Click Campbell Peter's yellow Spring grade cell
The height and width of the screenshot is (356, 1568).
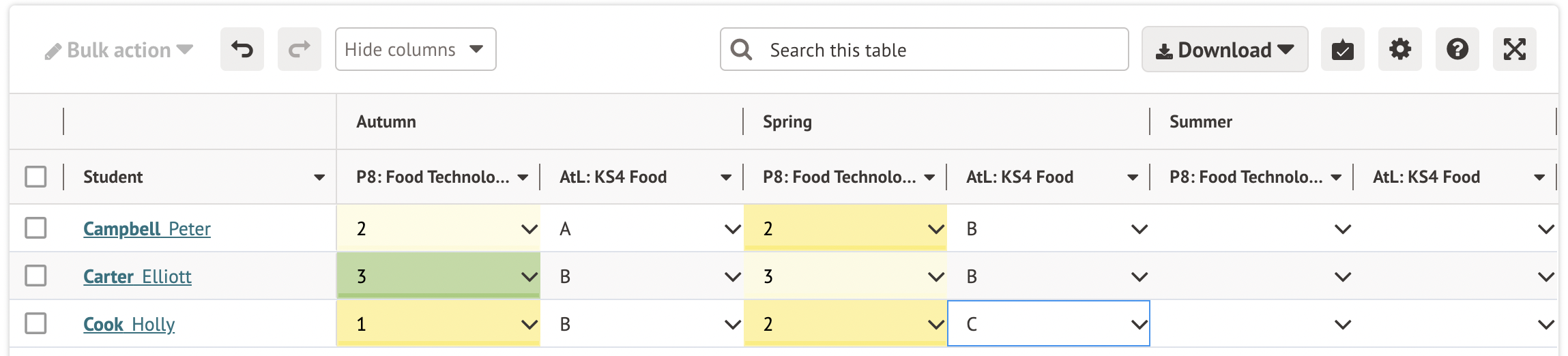click(x=836, y=228)
